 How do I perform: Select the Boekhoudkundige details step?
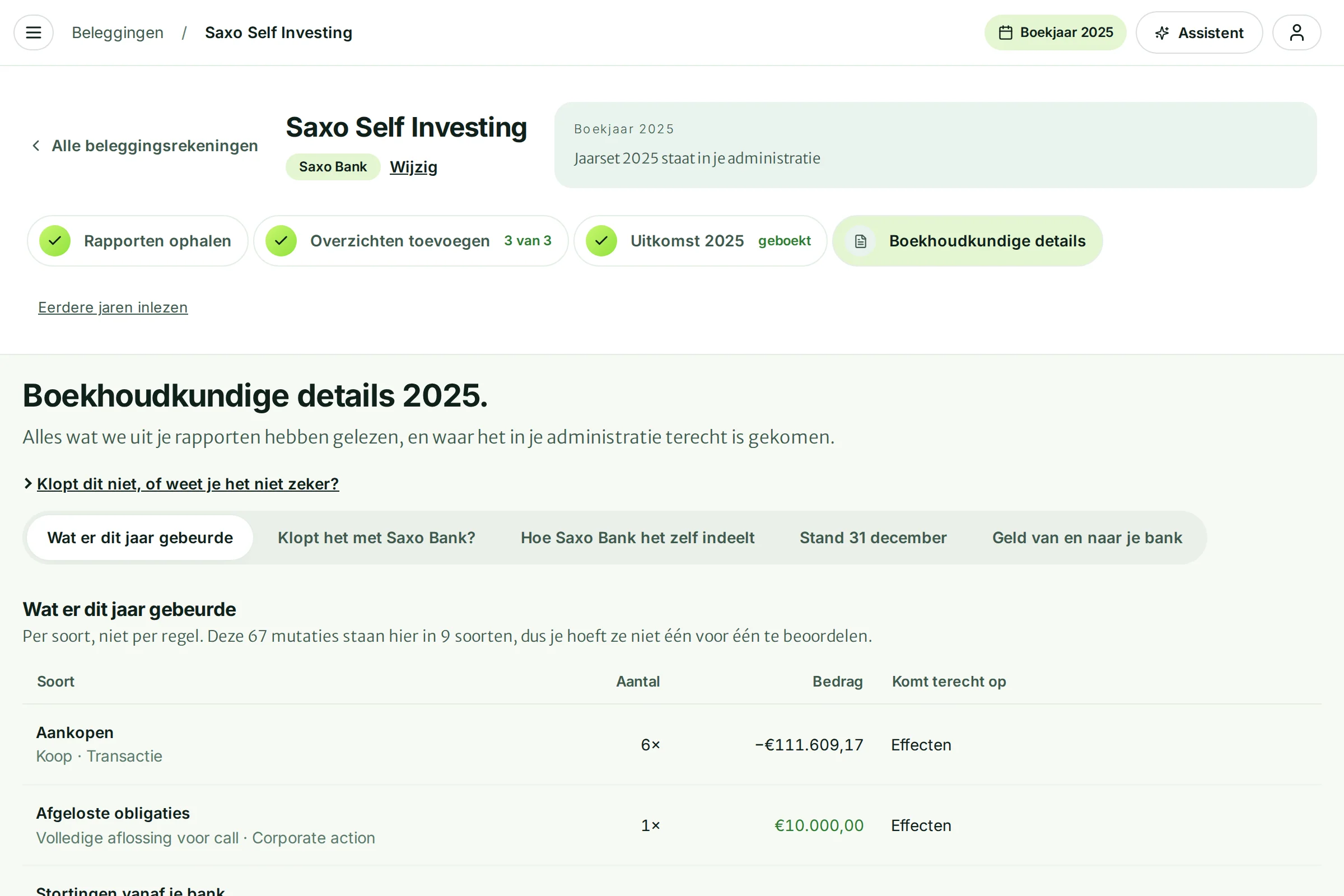(967, 241)
